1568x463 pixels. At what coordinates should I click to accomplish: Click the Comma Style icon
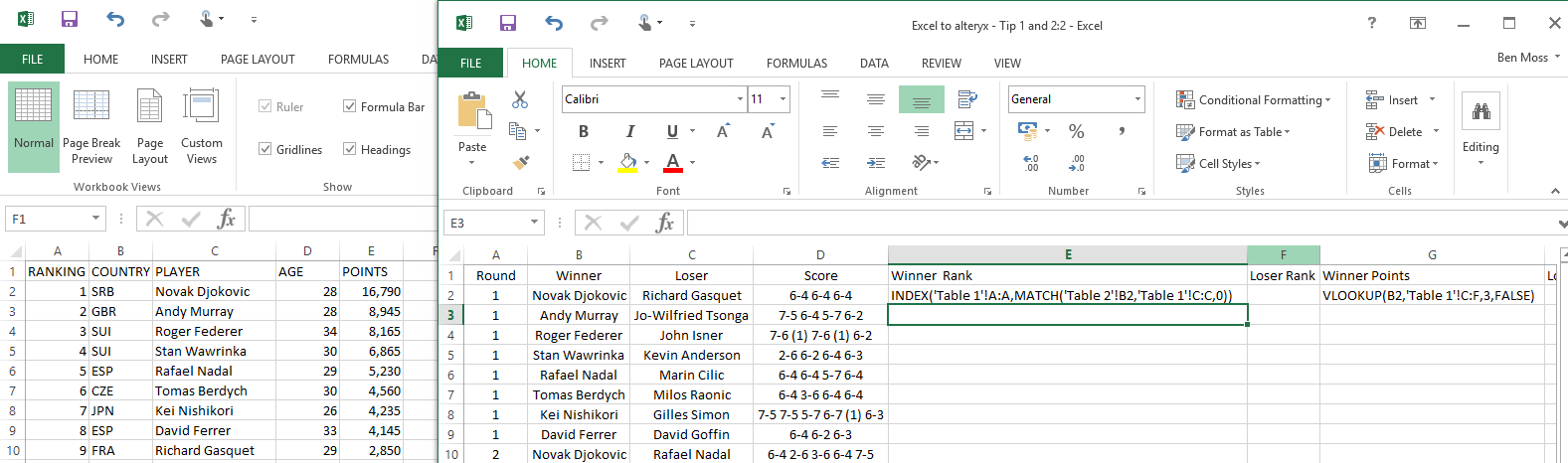[x=1122, y=131]
